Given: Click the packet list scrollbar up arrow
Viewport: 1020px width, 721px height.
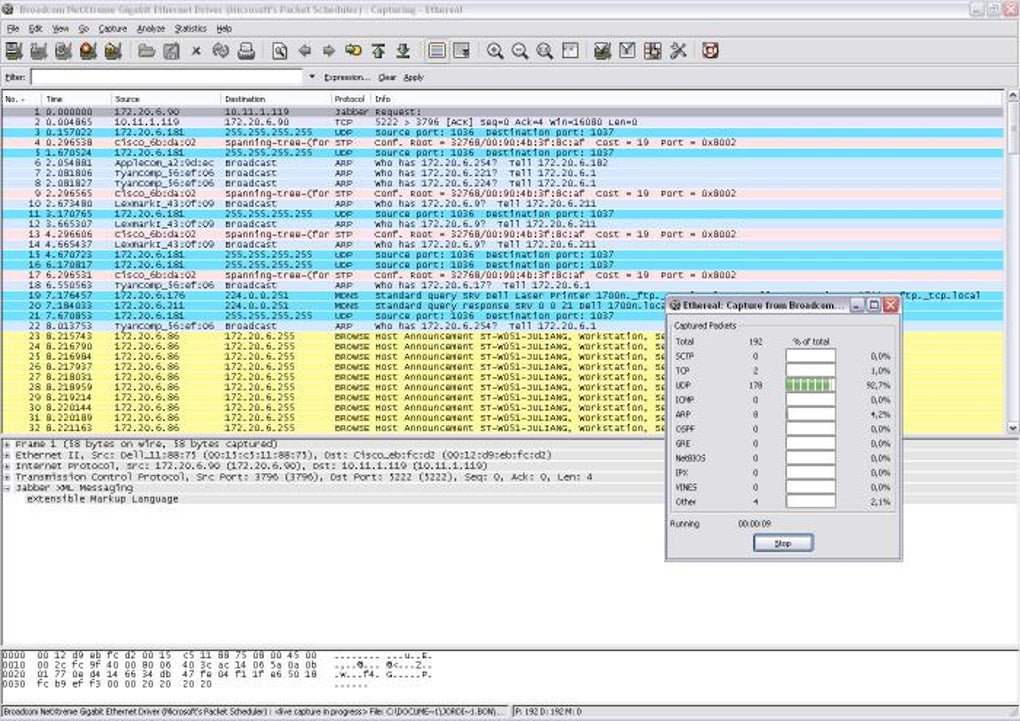Looking at the screenshot, I should click(x=1012, y=96).
